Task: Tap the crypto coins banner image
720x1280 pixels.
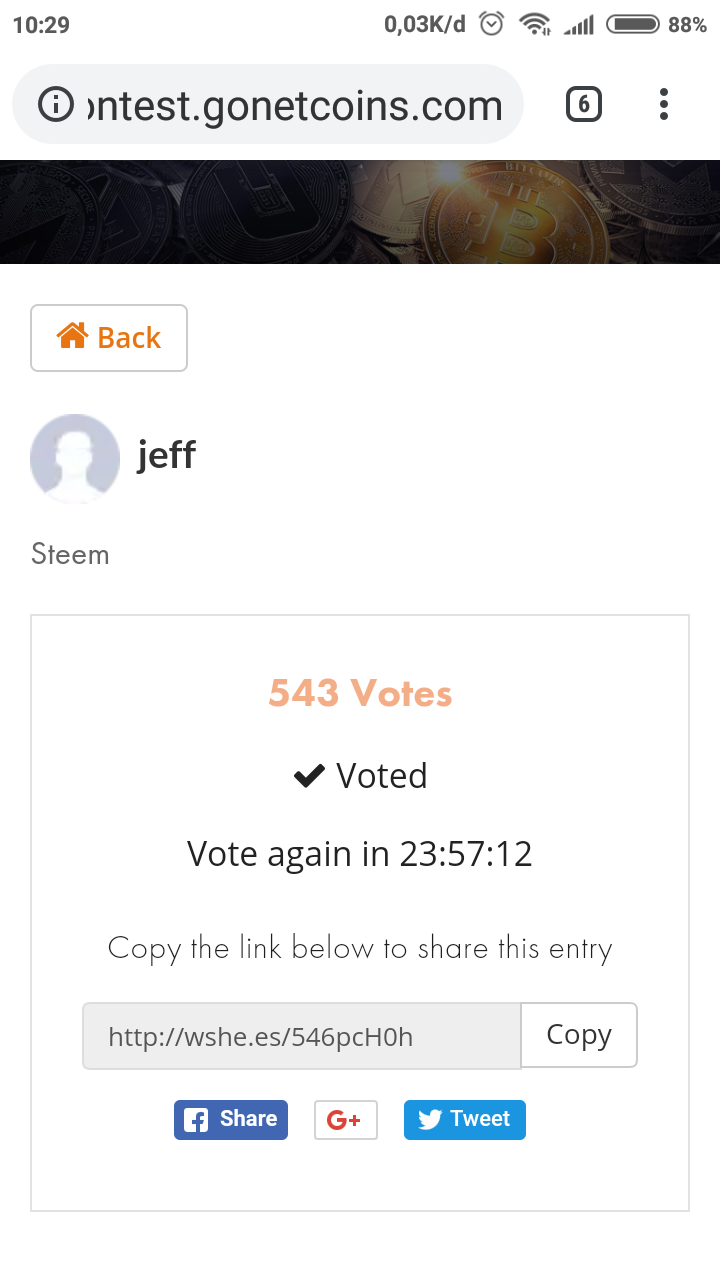Action: 360,212
